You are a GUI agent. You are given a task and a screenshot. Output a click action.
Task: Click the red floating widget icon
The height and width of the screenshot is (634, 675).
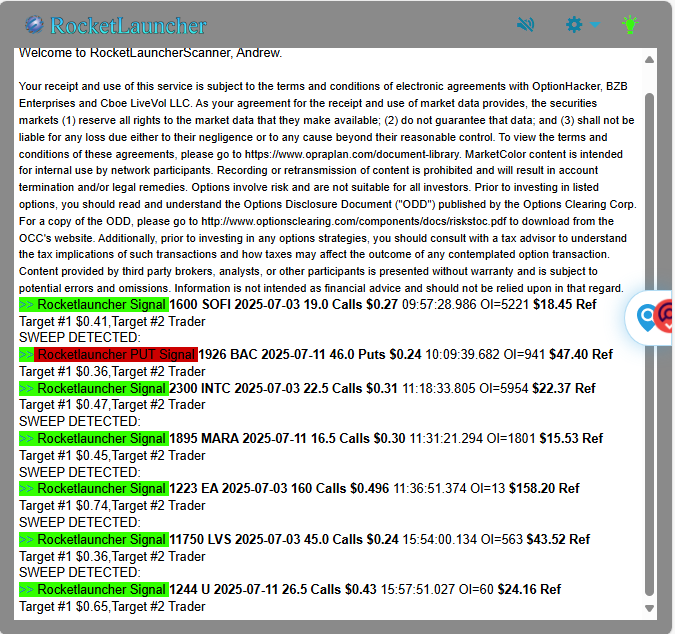pyautogui.click(x=664, y=316)
